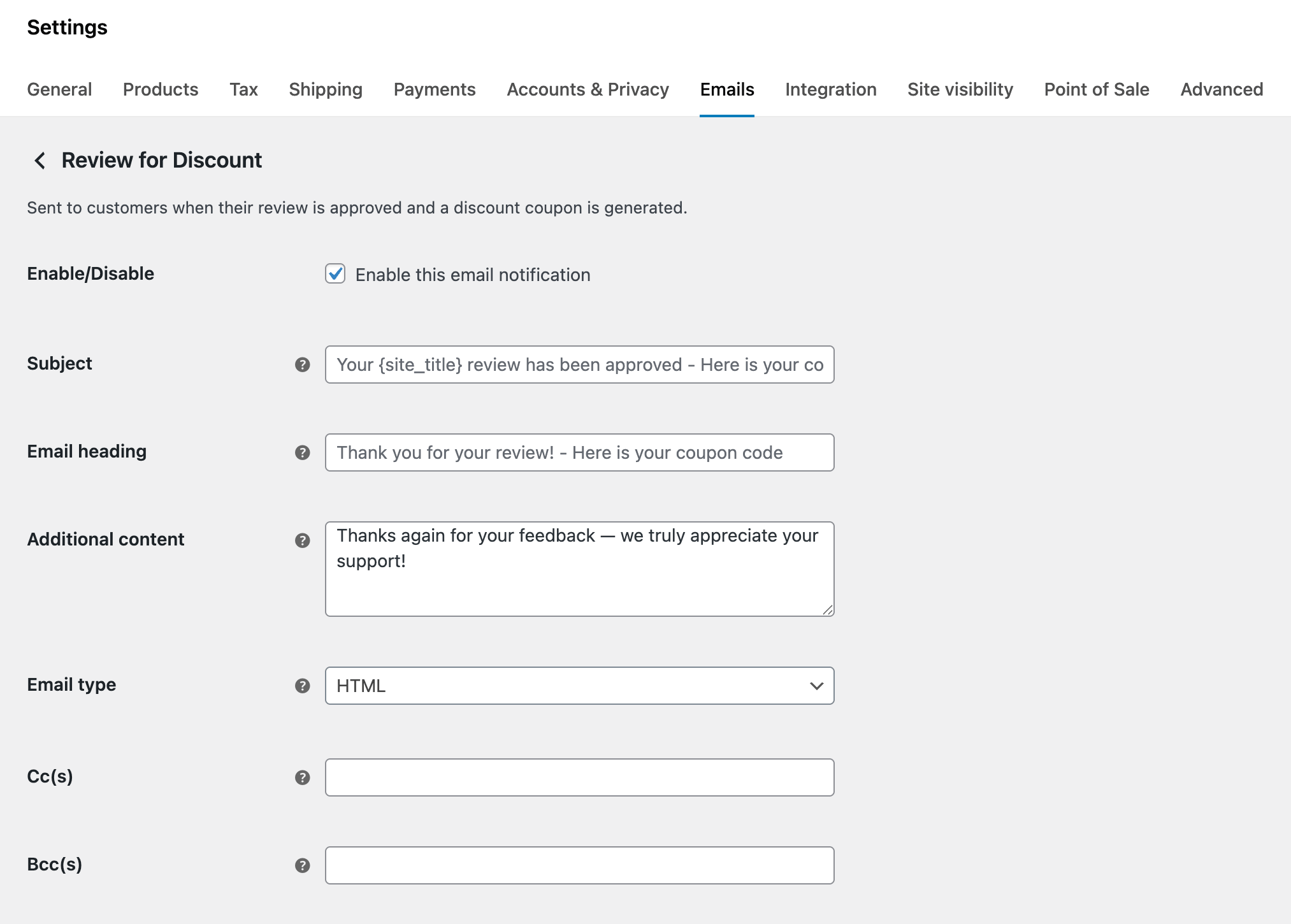Viewport: 1291px width, 924px height.
Task: Click the help icon beside Email type
Action: (x=303, y=686)
